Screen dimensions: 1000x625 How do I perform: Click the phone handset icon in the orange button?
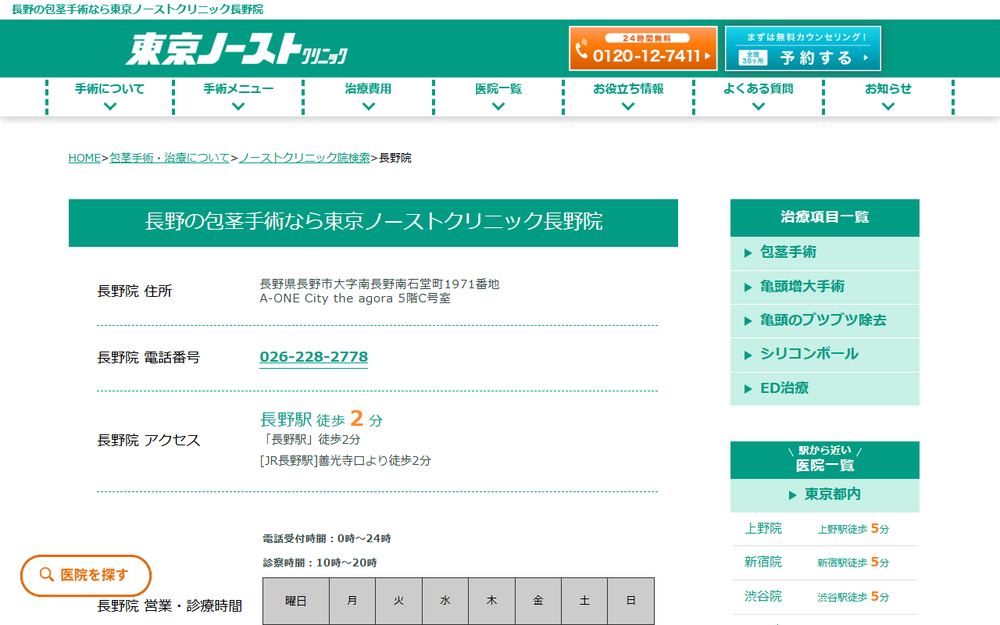582,50
